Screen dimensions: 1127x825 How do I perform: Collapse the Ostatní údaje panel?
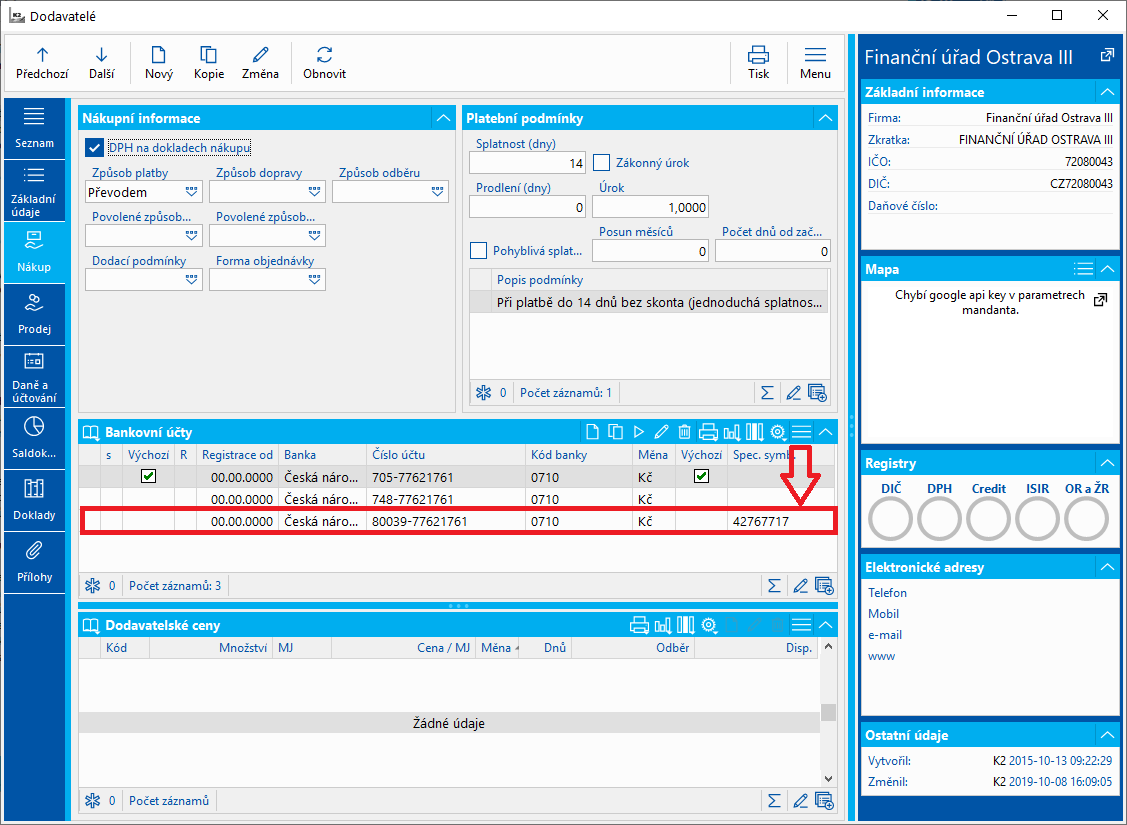click(1108, 735)
